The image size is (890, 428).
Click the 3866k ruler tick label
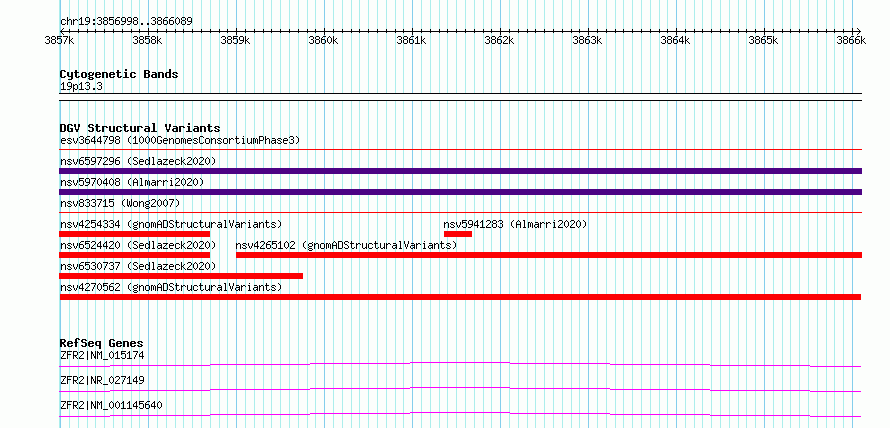pyautogui.click(x=851, y=41)
